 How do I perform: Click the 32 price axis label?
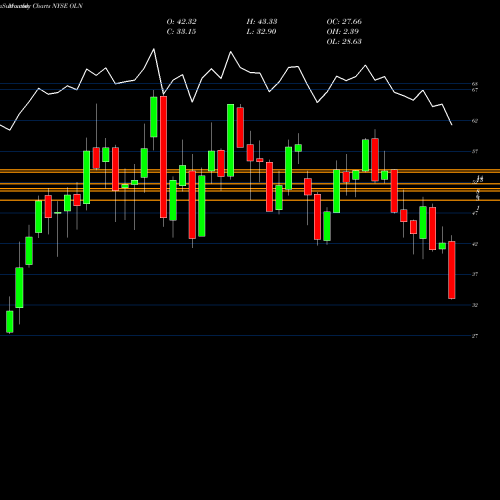[x=475, y=305]
